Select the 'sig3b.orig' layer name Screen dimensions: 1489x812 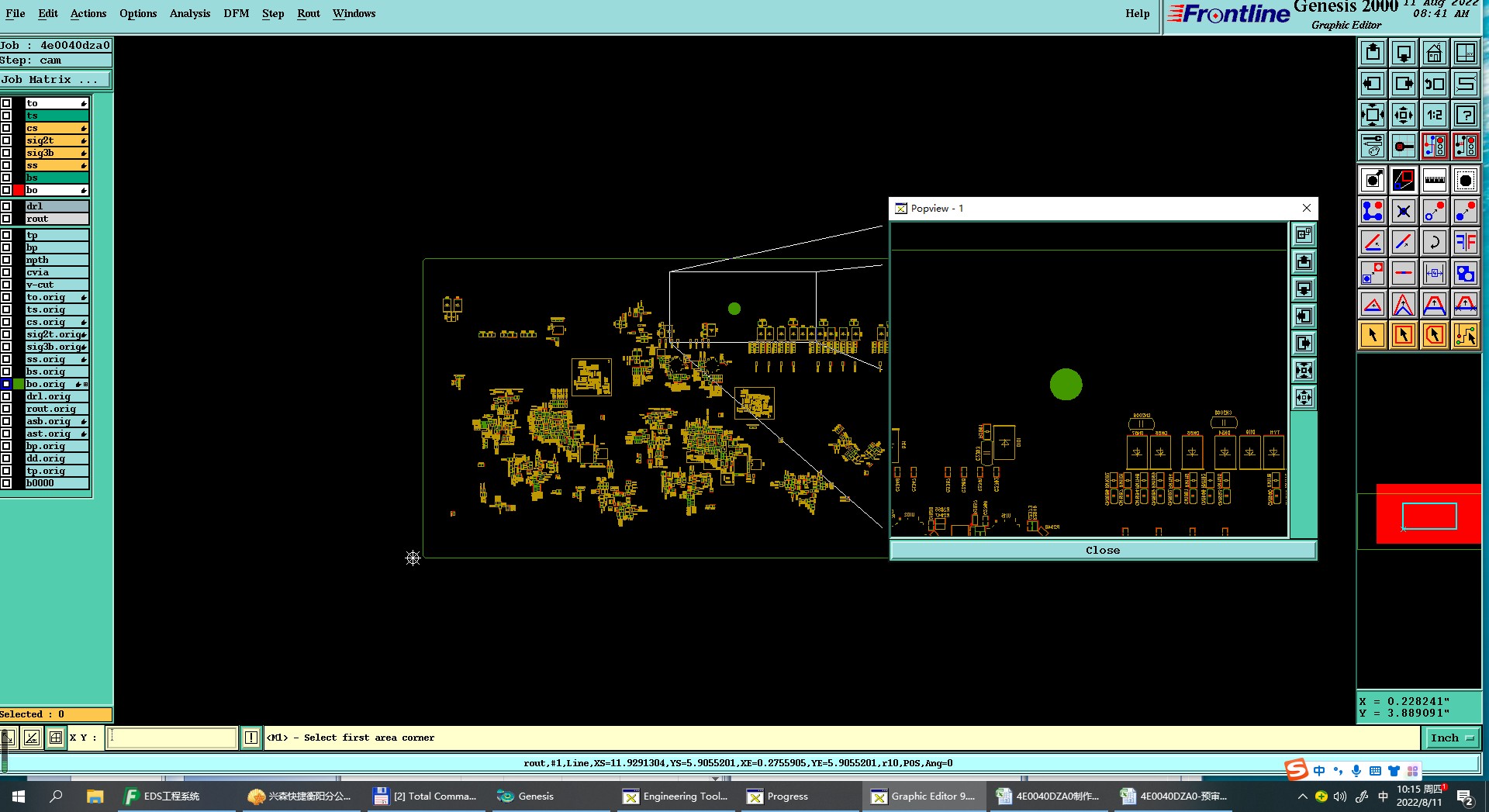pyautogui.click(x=56, y=347)
